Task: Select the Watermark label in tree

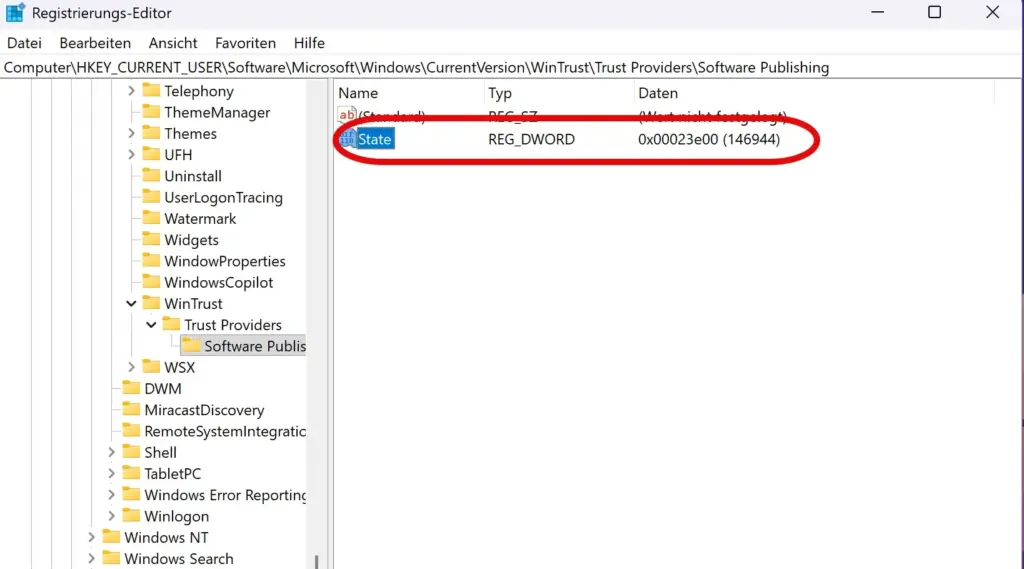Action: coord(200,219)
